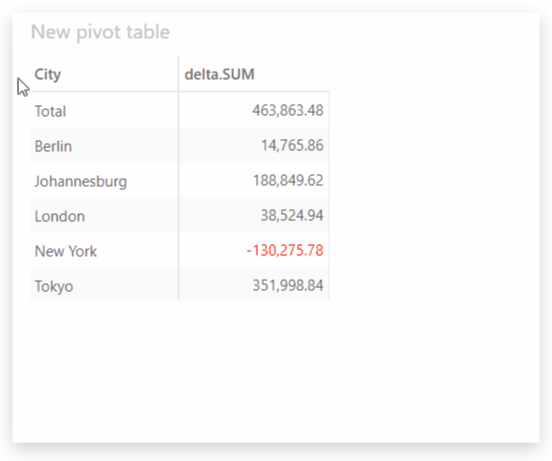Click the header bottom border under City
The height and width of the screenshot is (461, 552).
tap(104, 91)
